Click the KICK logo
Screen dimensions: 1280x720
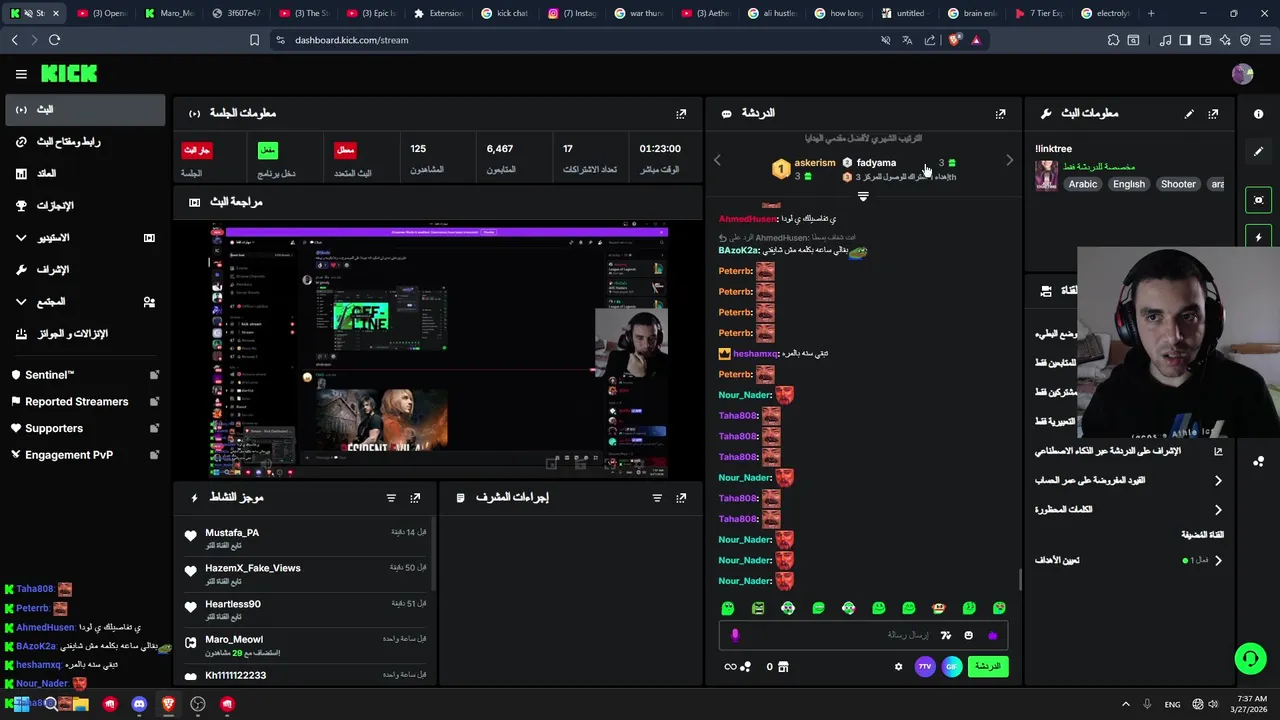(x=69, y=74)
